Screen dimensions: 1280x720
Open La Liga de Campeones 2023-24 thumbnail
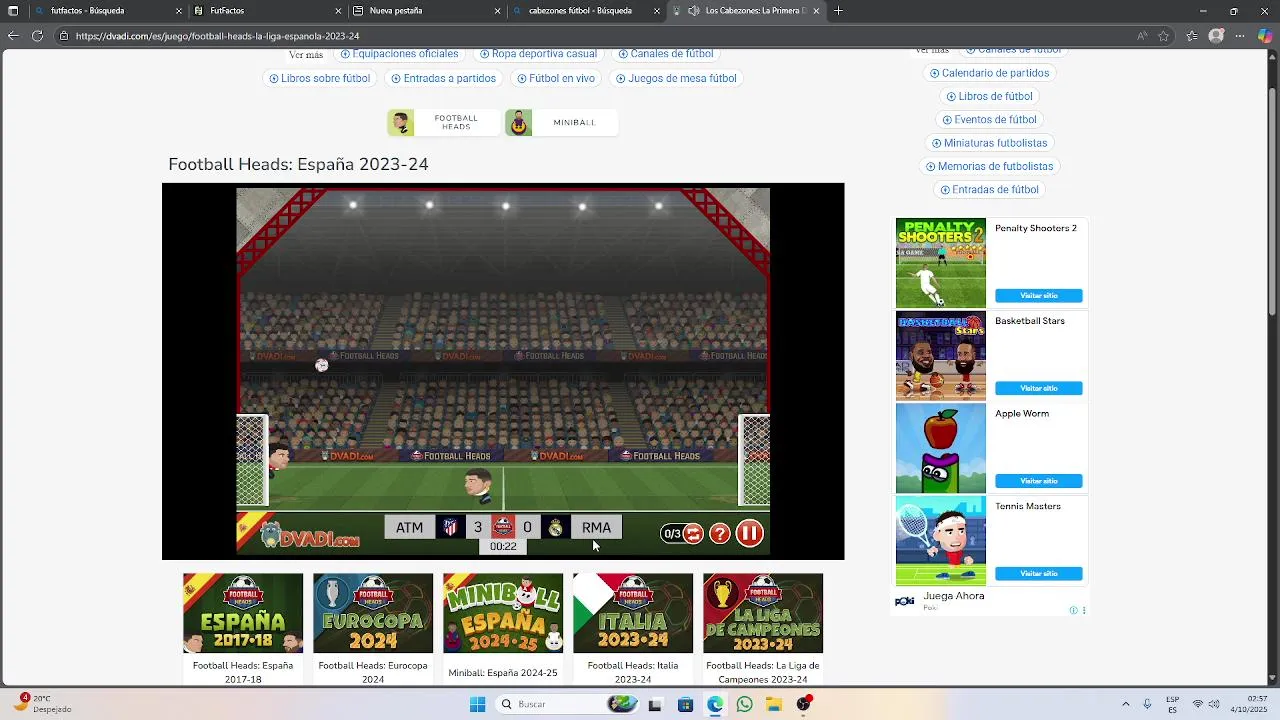(x=763, y=613)
